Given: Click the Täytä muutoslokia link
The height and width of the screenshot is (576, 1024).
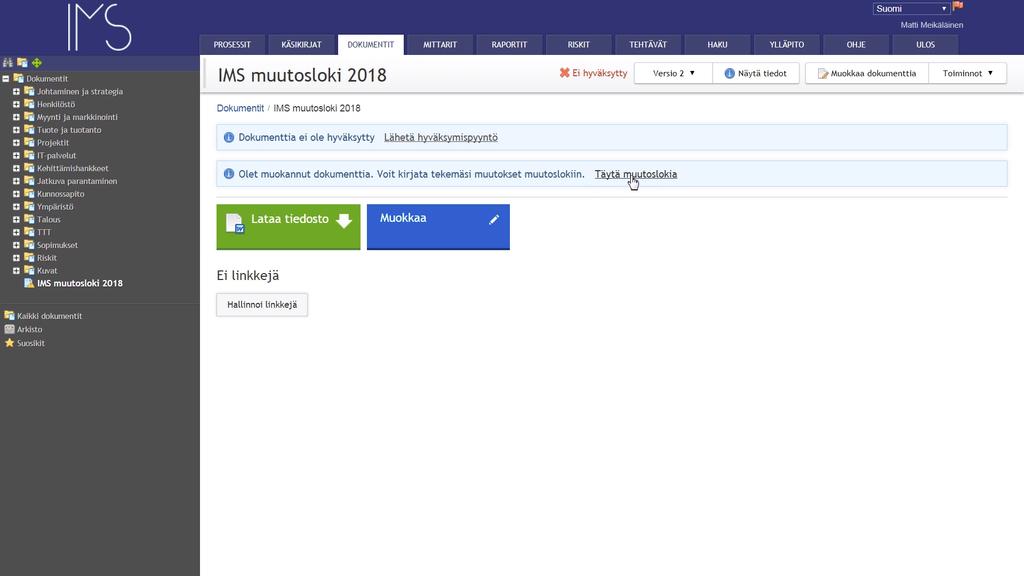Looking at the screenshot, I should pyautogui.click(x=635, y=174).
